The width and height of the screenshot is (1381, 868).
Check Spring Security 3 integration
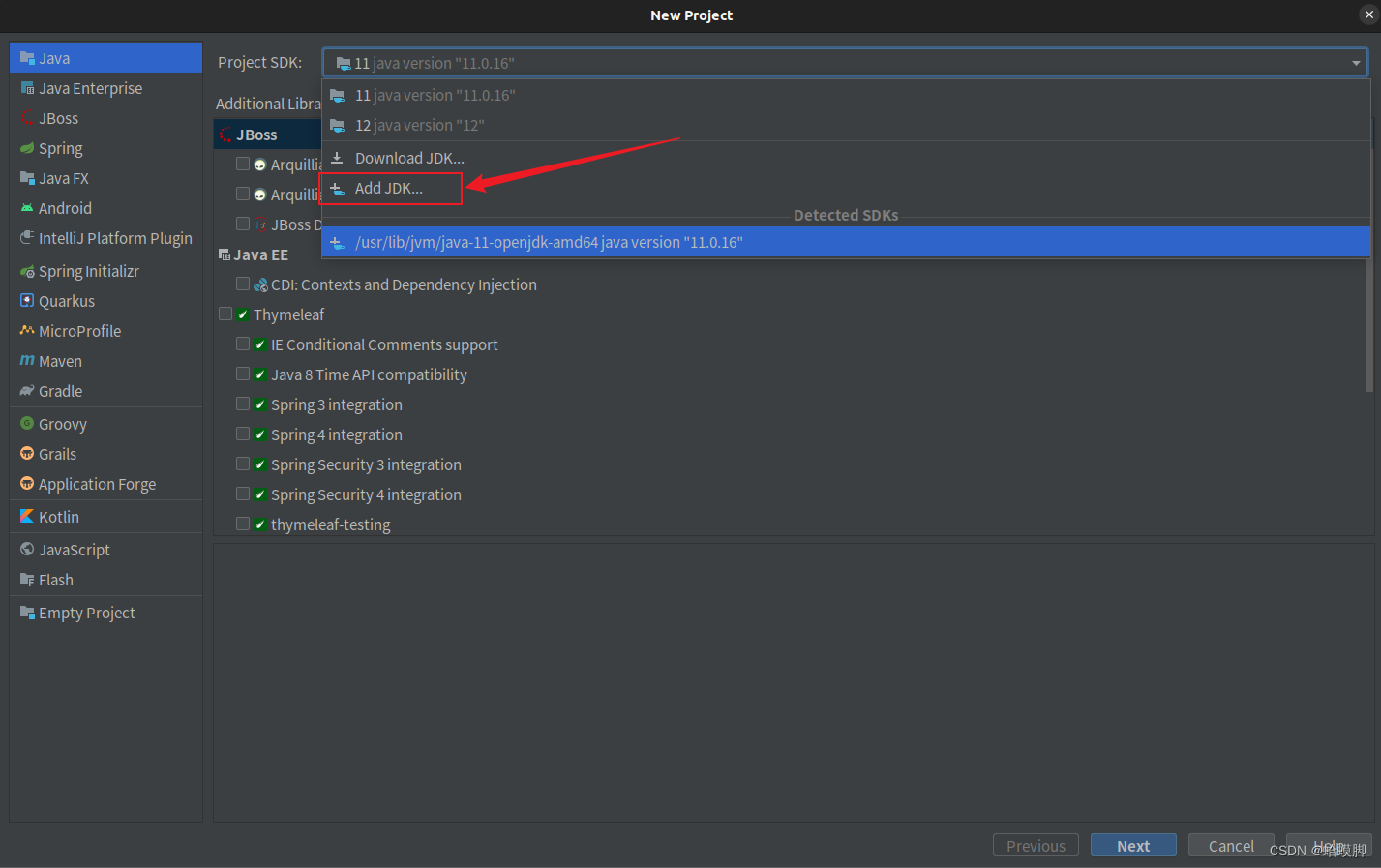[243, 464]
